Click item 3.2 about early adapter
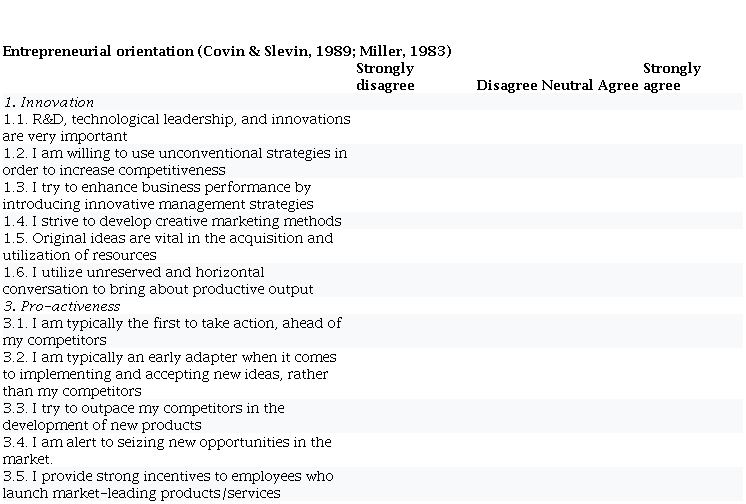 [x=169, y=373]
